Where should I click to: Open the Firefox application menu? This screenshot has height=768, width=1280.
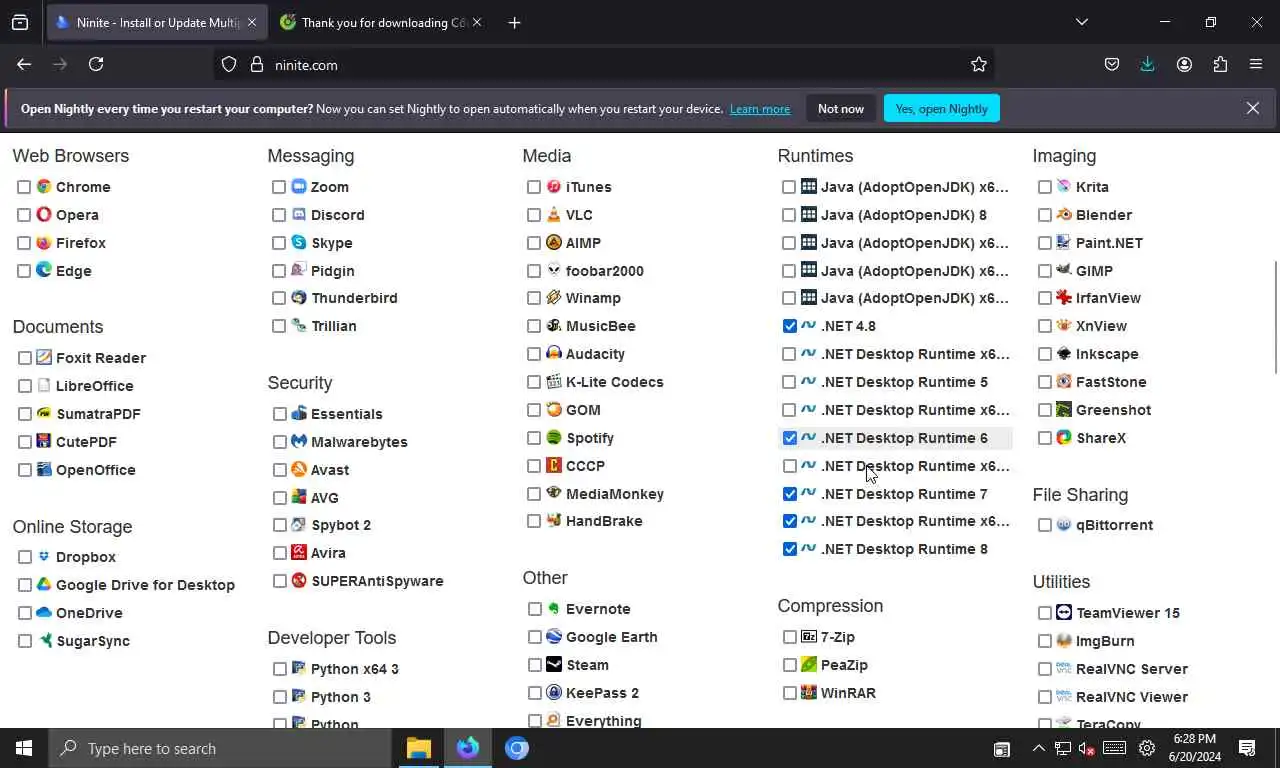pos(1256,64)
